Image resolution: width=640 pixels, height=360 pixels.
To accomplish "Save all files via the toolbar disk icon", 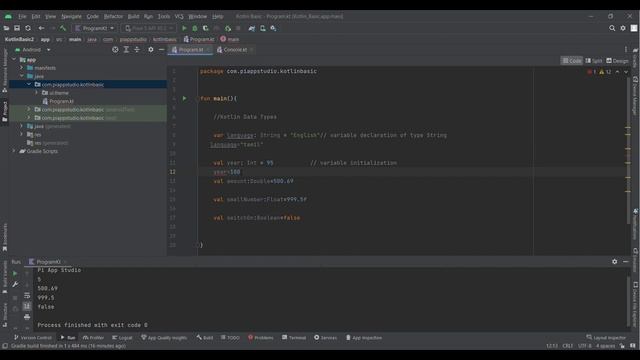I will click(17, 28).
